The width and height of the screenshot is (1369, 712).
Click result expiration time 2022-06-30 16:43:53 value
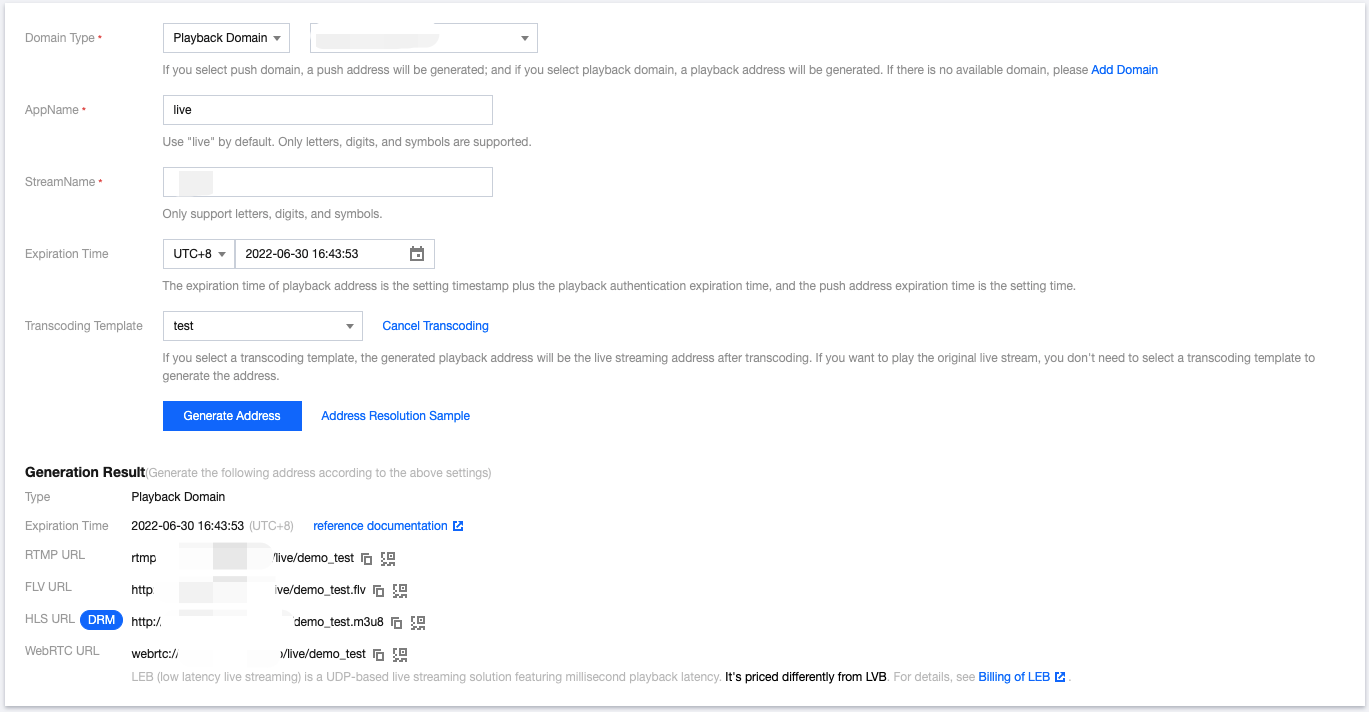pyautogui.click(x=188, y=526)
